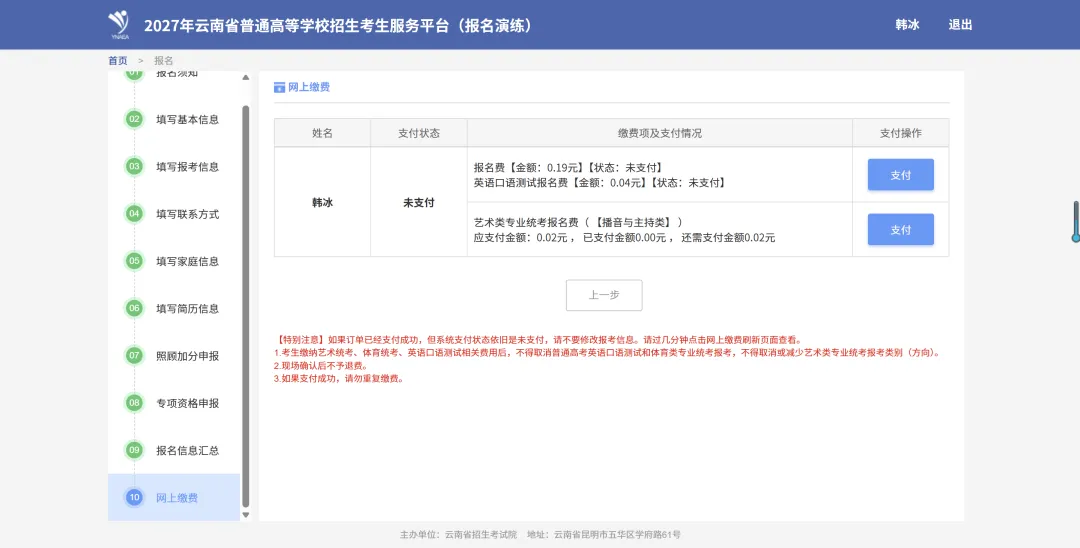Click the 未支付 status cell
Image resolution: width=1080 pixels, height=548 pixels.
coord(419,202)
